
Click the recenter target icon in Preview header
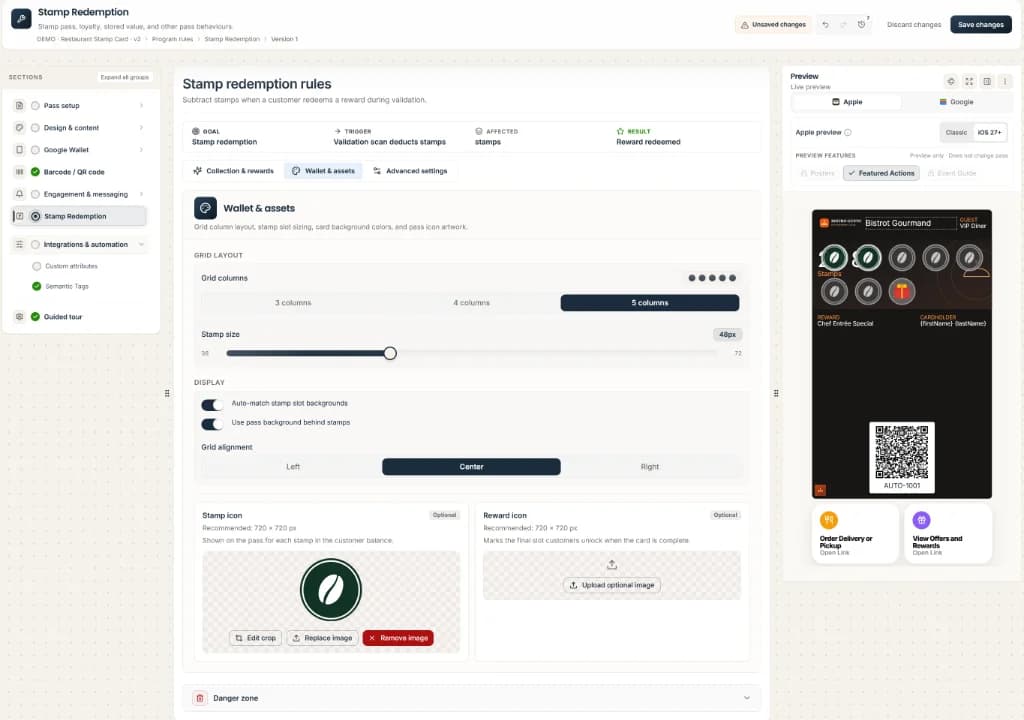pyautogui.click(x=951, y=81)
